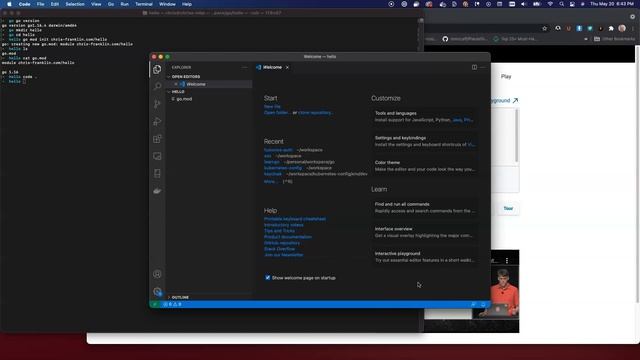Open the Selection menu
This screenshot has width=640, height=360.
75,4
